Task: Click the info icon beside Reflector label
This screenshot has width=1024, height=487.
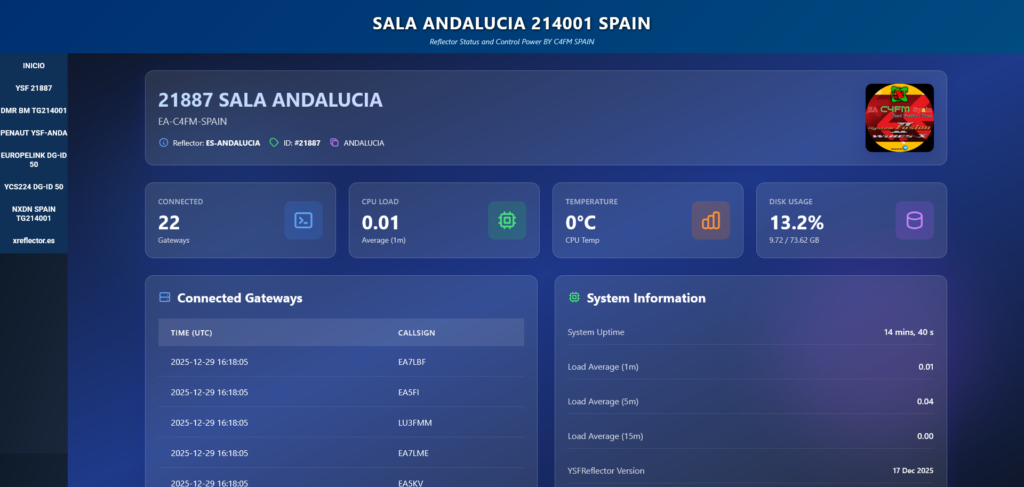Action: 164,143
